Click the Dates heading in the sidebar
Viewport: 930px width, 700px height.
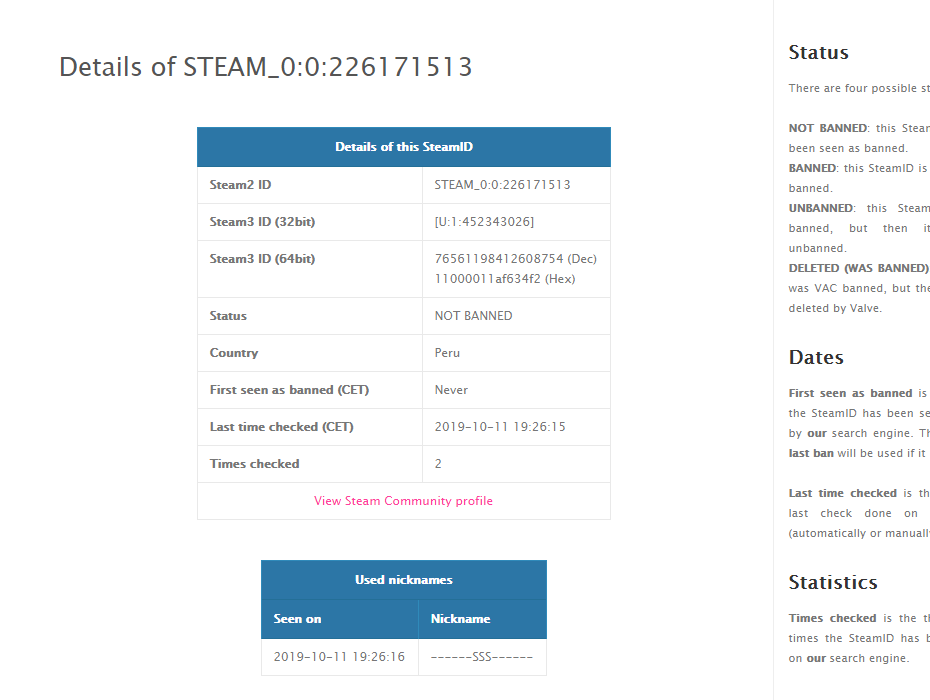click(816, 357)
